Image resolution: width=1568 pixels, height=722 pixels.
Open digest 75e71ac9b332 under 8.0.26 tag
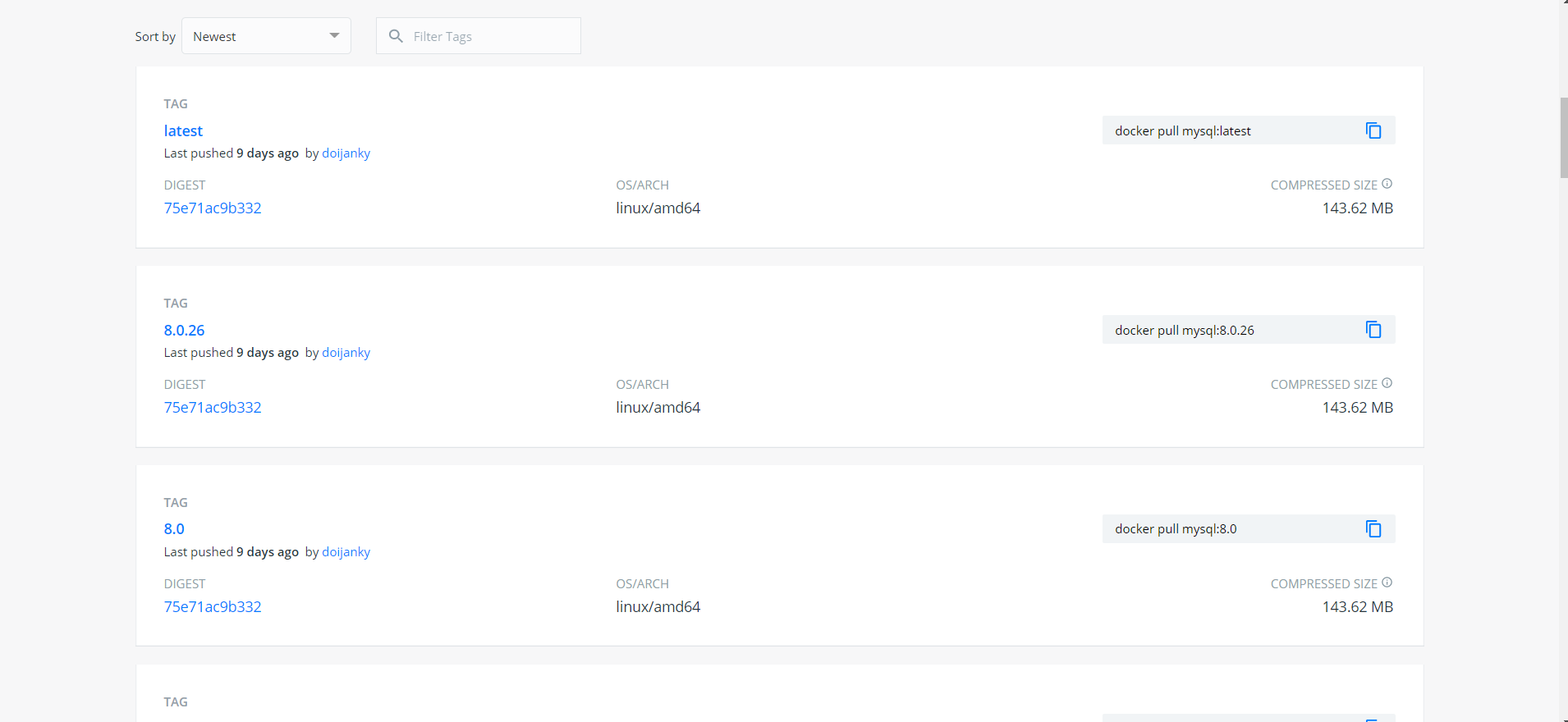pyautogui.click(x=213, y=408)
